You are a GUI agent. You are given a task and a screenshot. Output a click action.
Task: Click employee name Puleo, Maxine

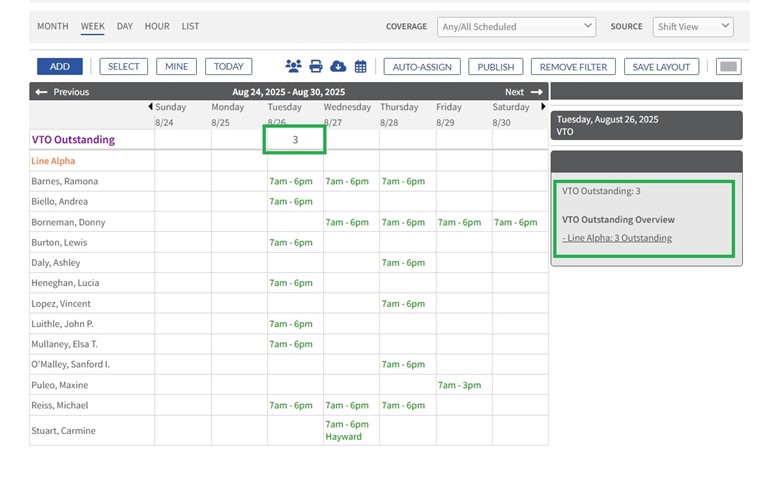click(x=60, y=385)
